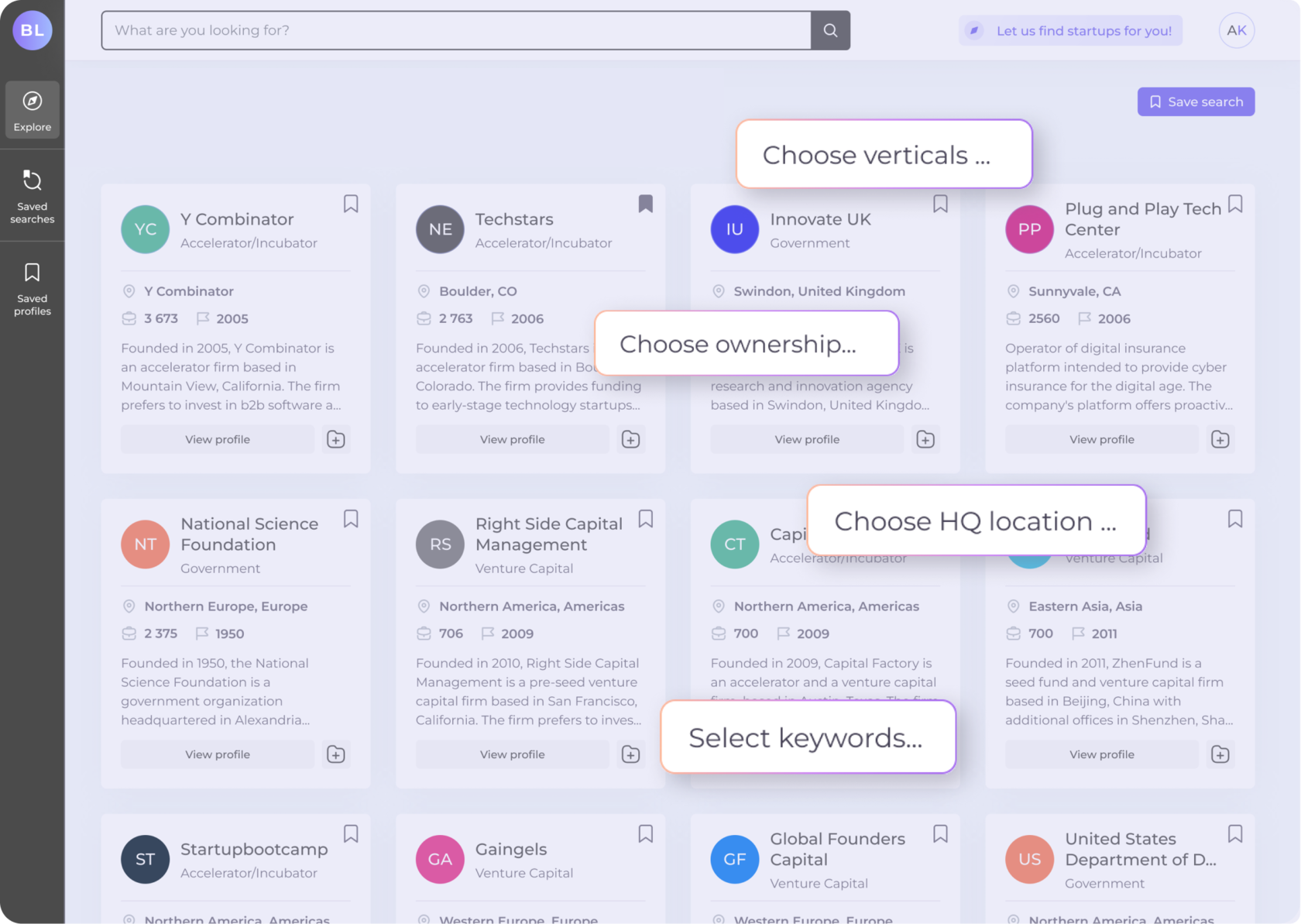This screenshot has height=924, width=1301.
Task: Add National Science Foundation to a list
Action: pyautogui.click(x=336, y=754)
